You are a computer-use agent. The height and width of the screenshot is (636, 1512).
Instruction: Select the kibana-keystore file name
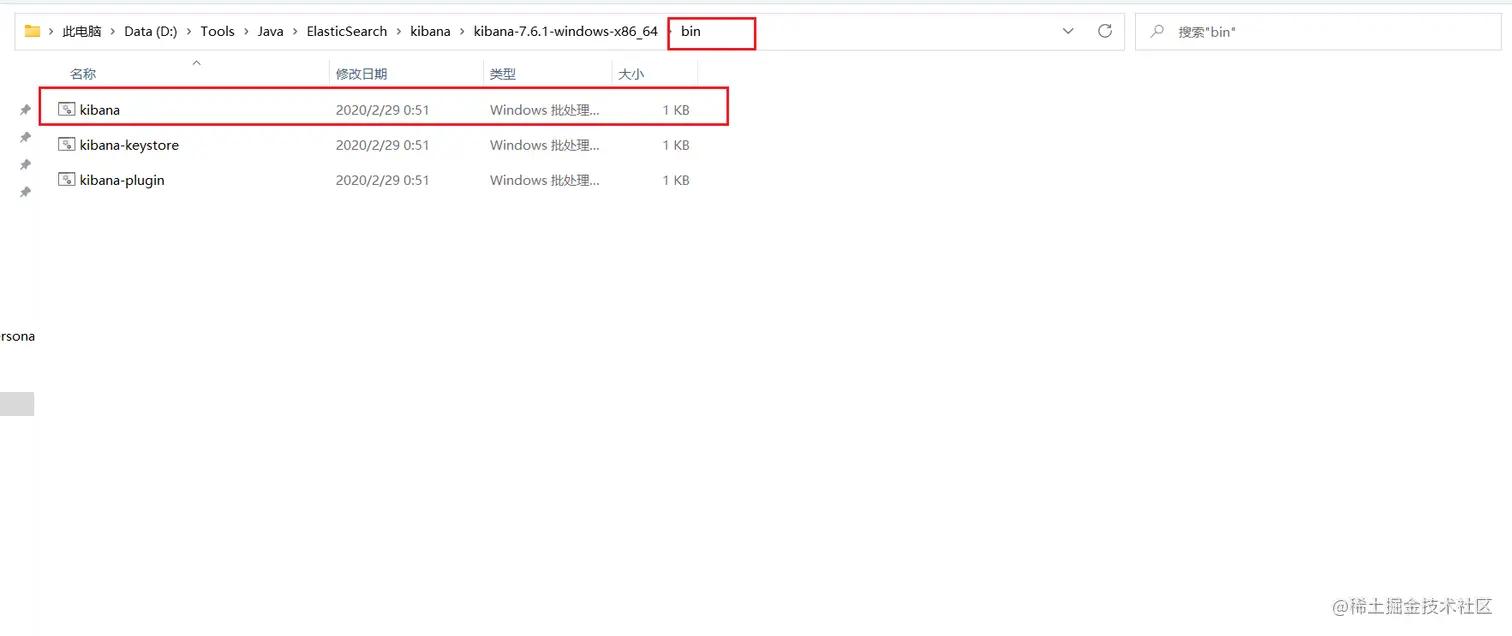click(129, 145)
